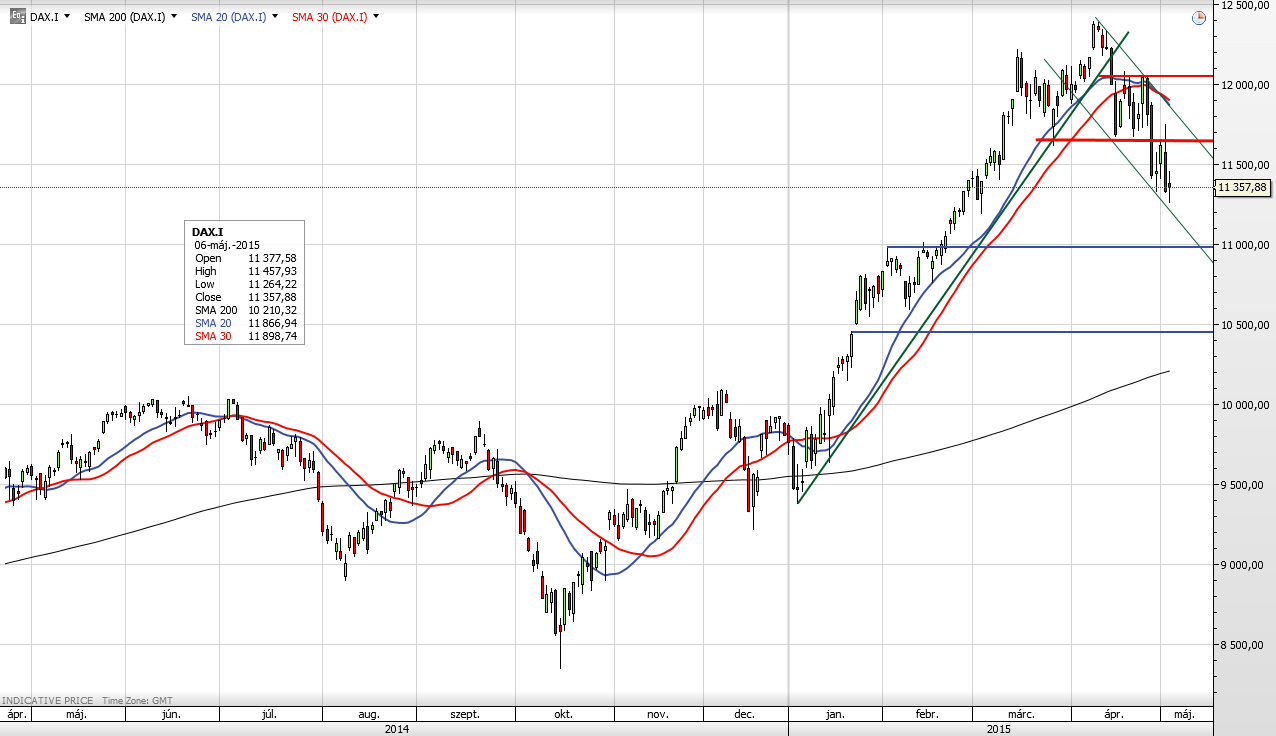Select the blue SMA 20 (DAX.I) legend label
1276x736 pixels.
[229, 17]
